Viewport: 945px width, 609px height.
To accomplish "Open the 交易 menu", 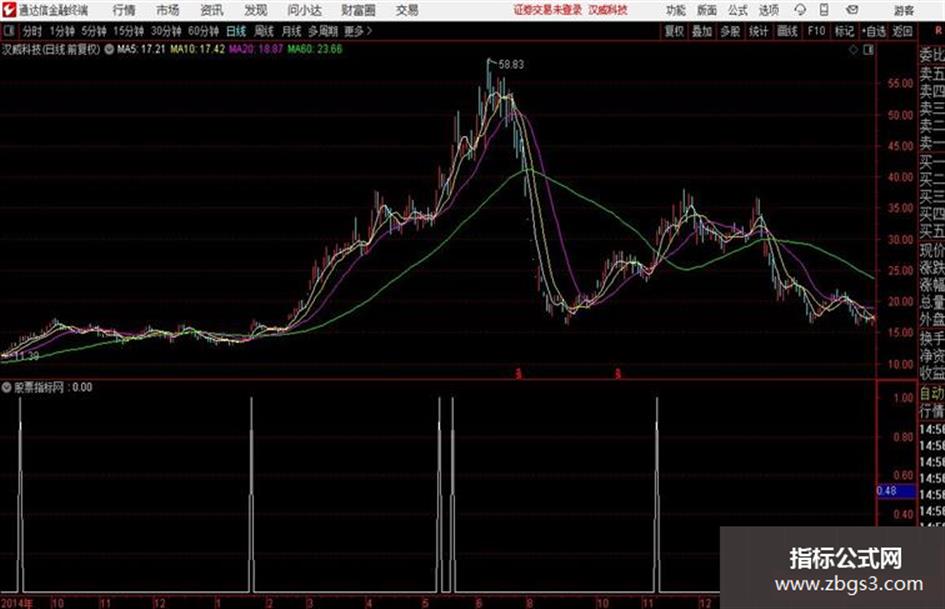I will point(407,10).
